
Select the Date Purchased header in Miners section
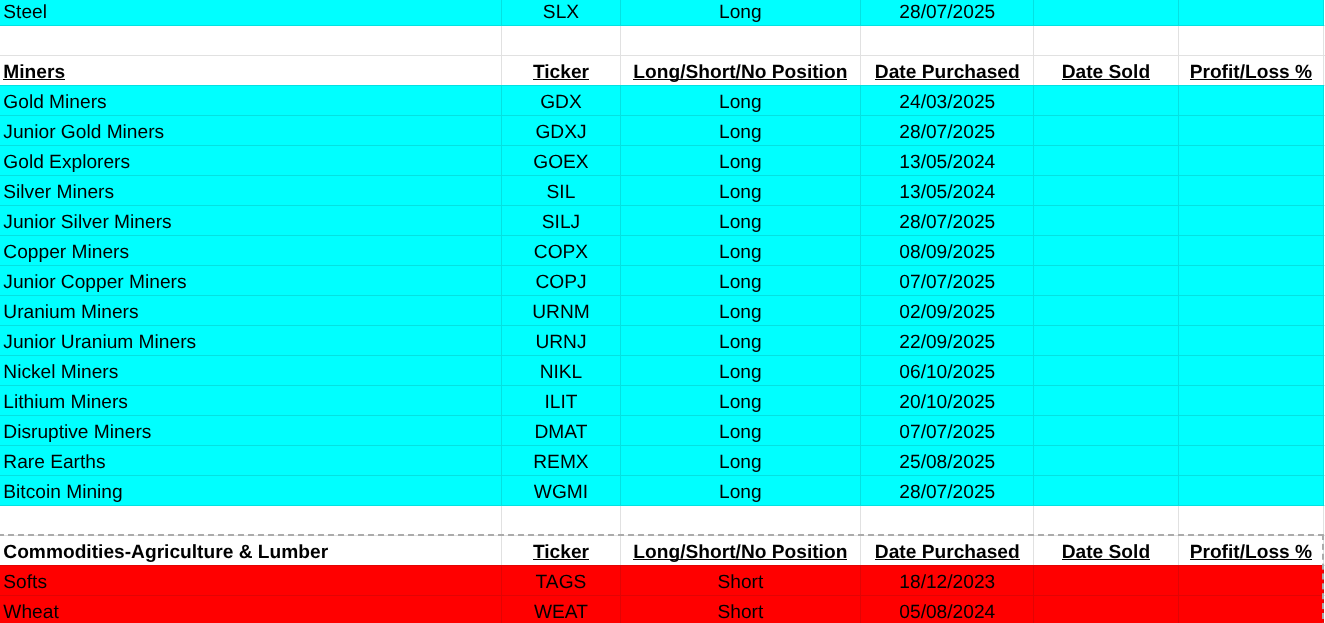coord(946,72)
